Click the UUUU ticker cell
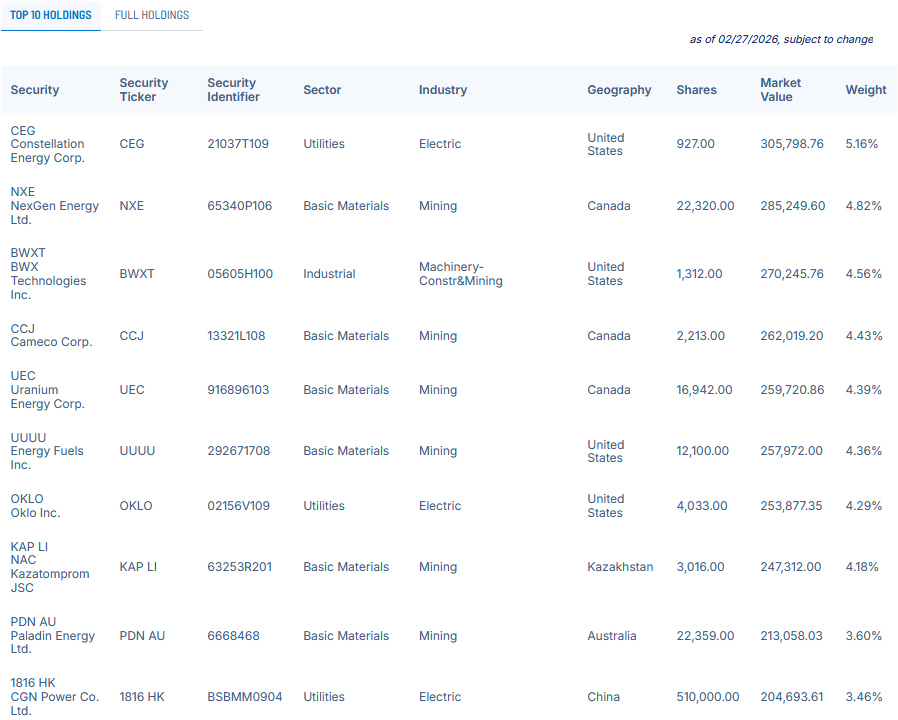The width and height of the screenshot is (898, 720). click(137, 451)
